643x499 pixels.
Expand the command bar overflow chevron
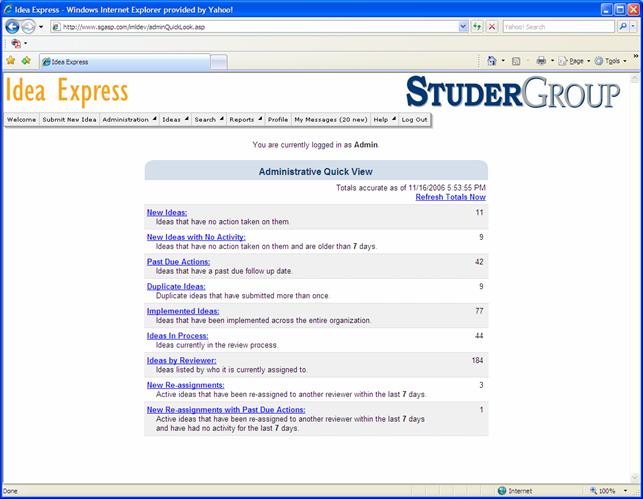pos(636,56)
